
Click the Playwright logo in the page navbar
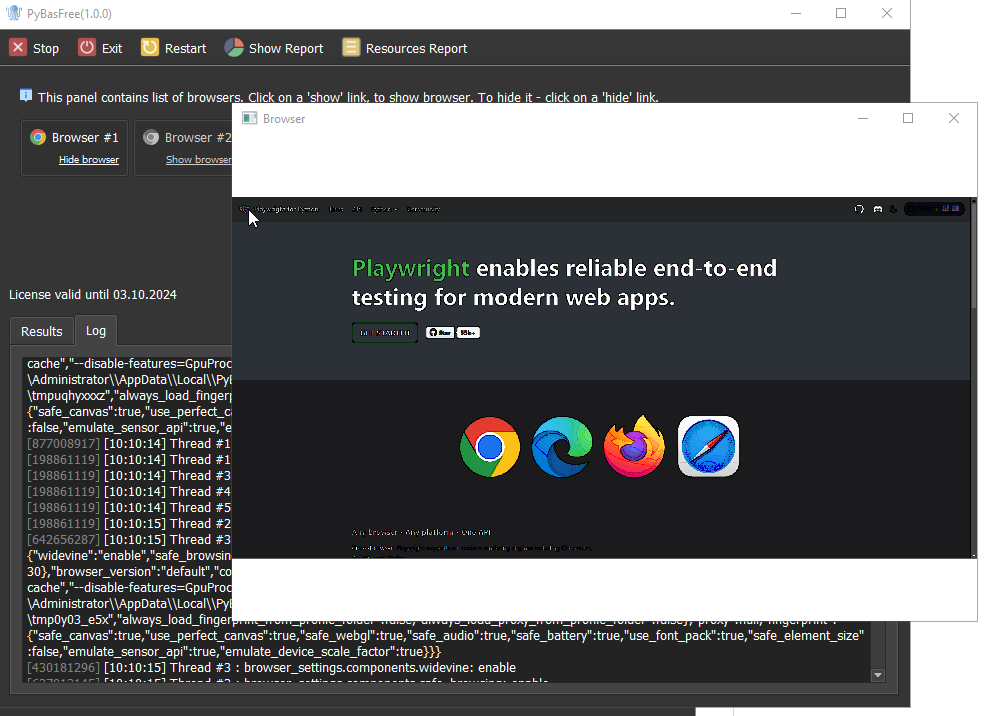click(244, 209)
